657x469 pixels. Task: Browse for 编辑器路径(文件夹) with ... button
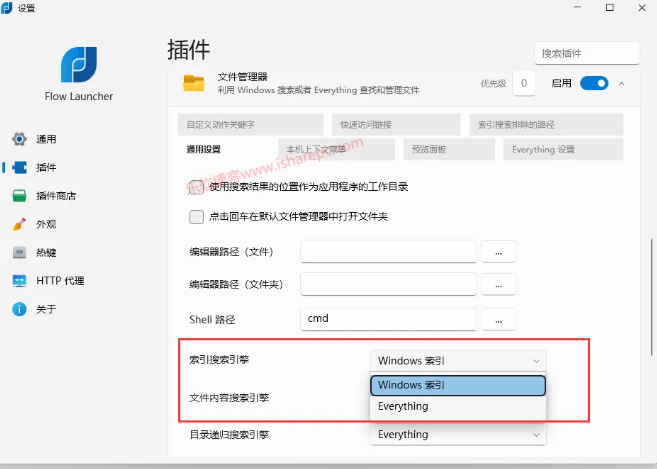click(498, 284)
